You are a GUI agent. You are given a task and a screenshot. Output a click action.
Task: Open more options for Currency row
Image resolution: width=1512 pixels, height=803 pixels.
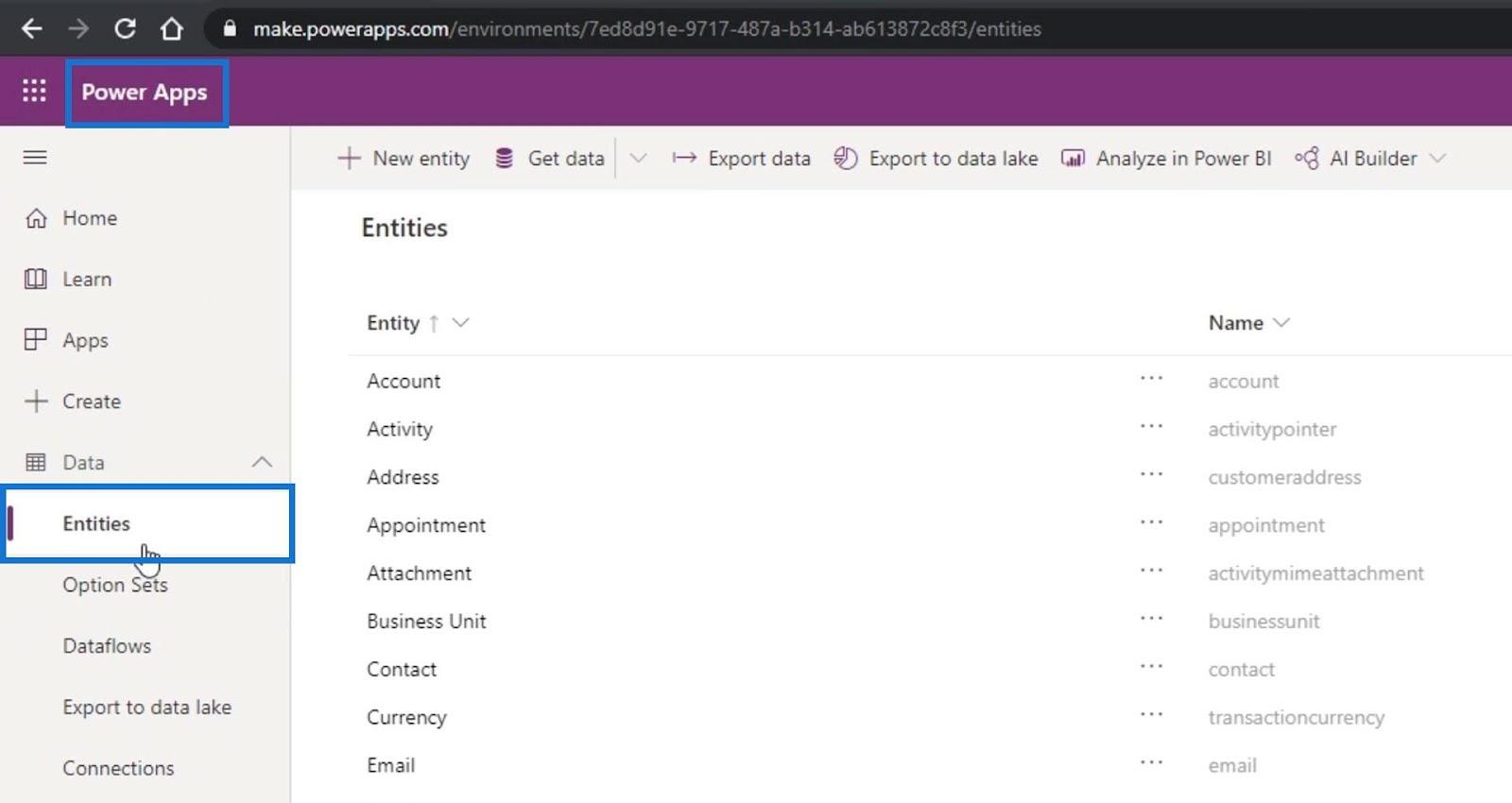[x=1151, y=715]
